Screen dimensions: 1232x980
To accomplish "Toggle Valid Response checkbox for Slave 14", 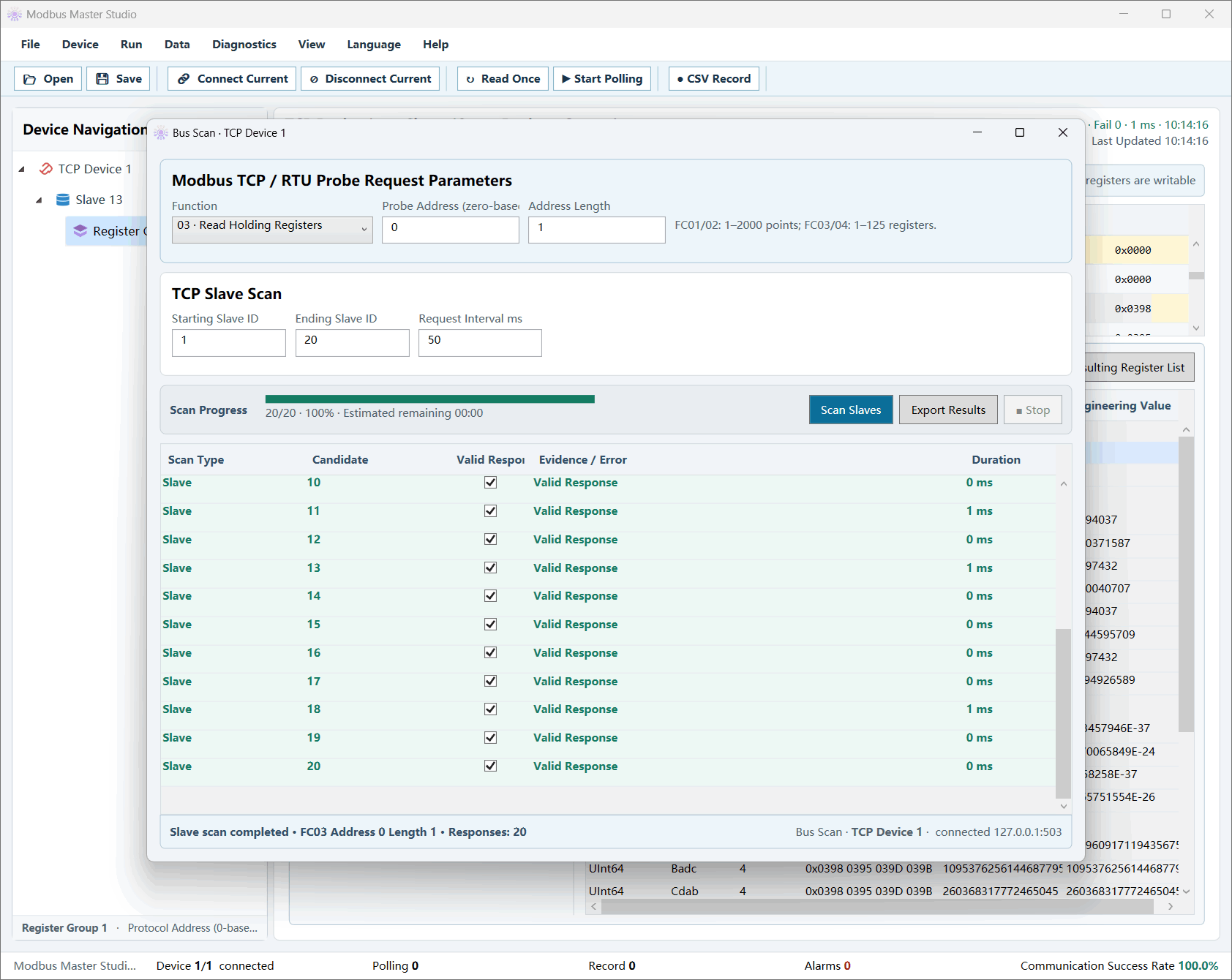I will click(490, 596).
